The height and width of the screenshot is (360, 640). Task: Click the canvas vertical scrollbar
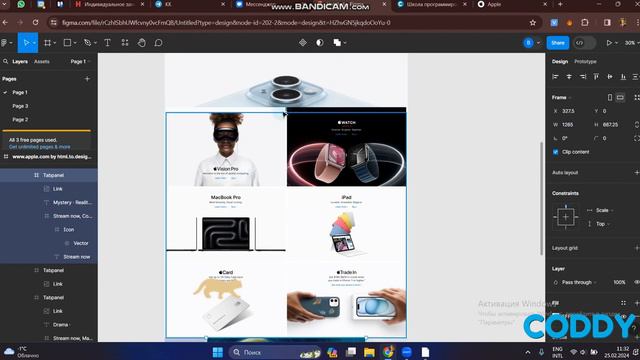542,198
